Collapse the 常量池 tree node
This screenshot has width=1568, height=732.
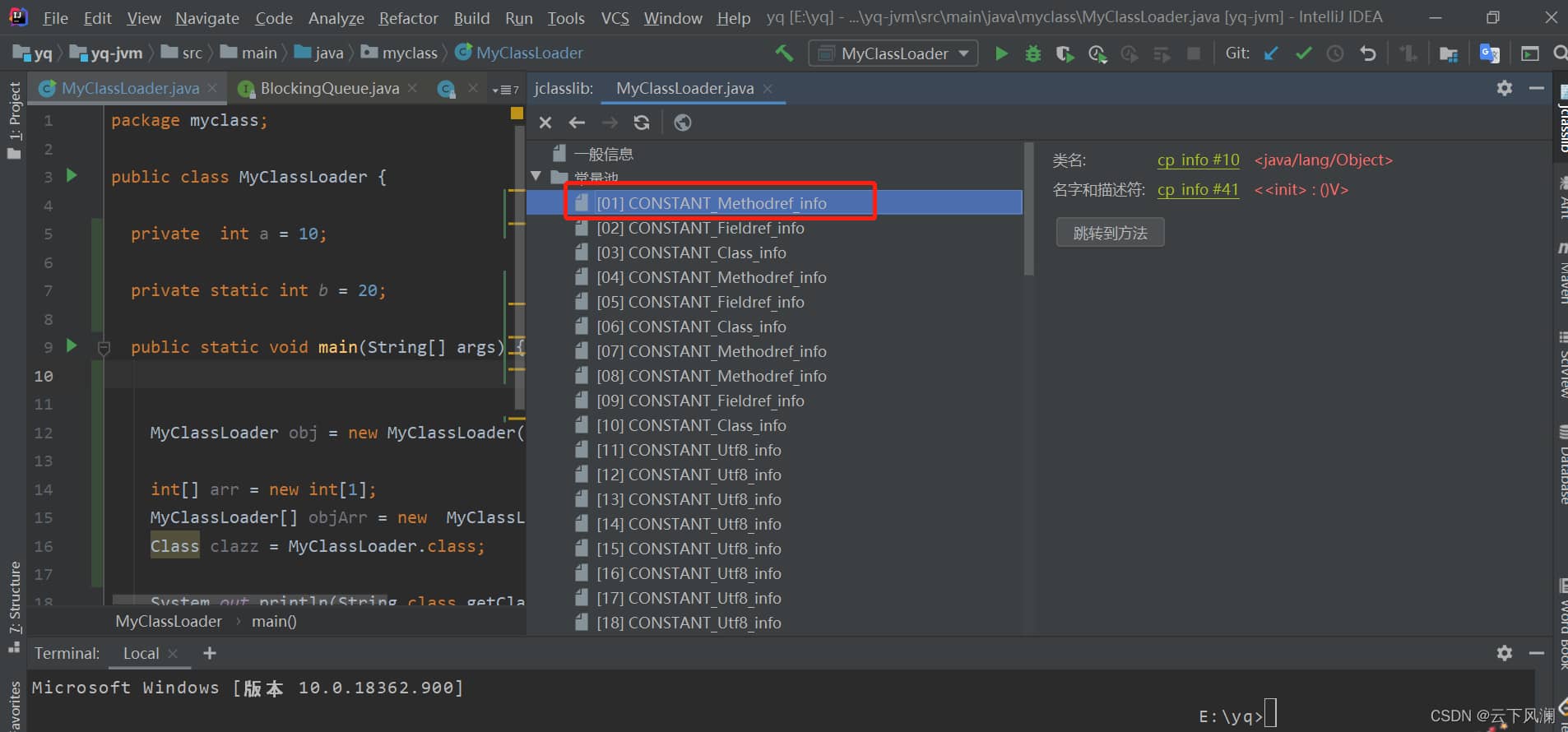click(x=536, y=176)
